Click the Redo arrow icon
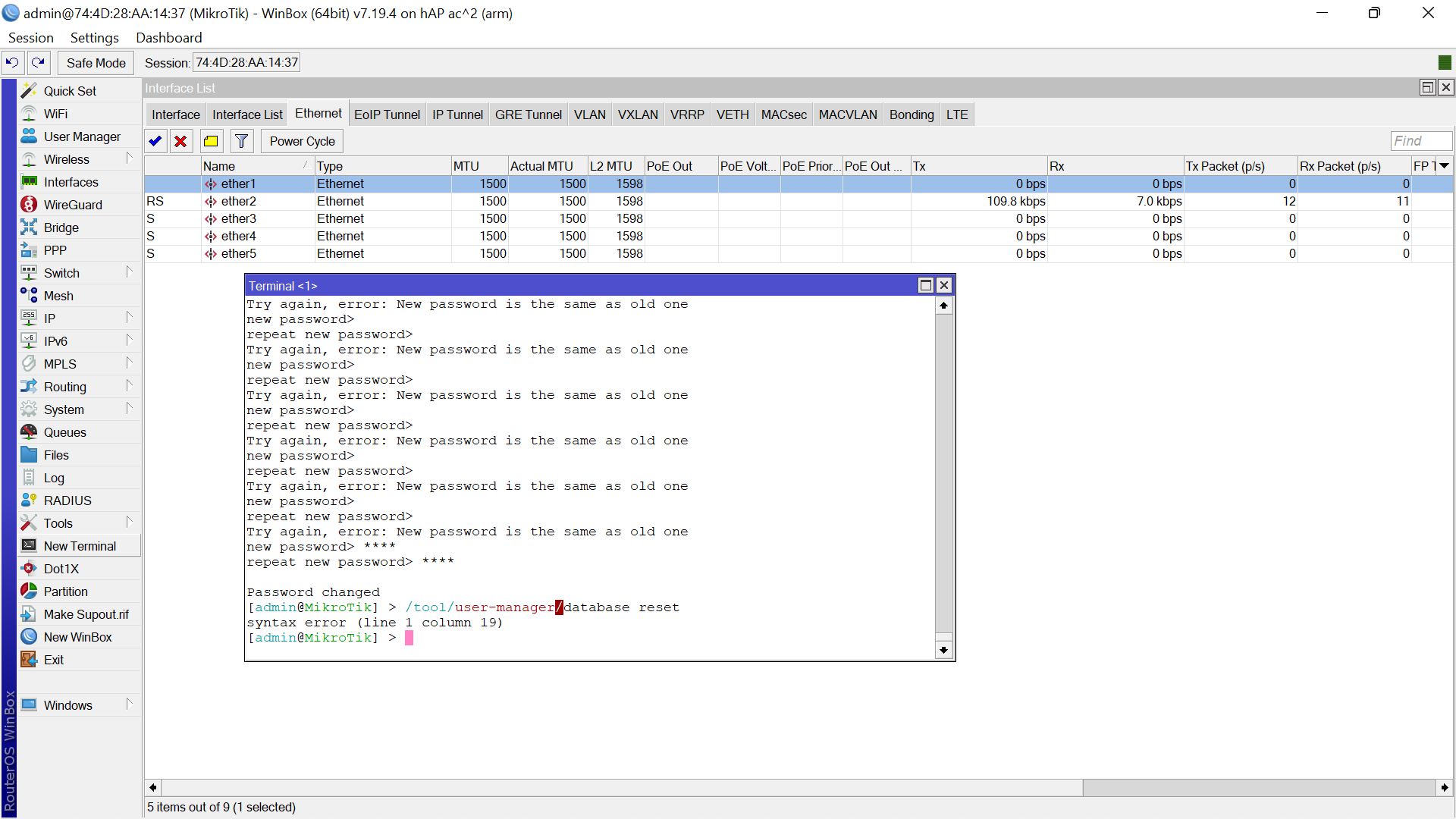Screen dimensions: 1456x819 39,62
